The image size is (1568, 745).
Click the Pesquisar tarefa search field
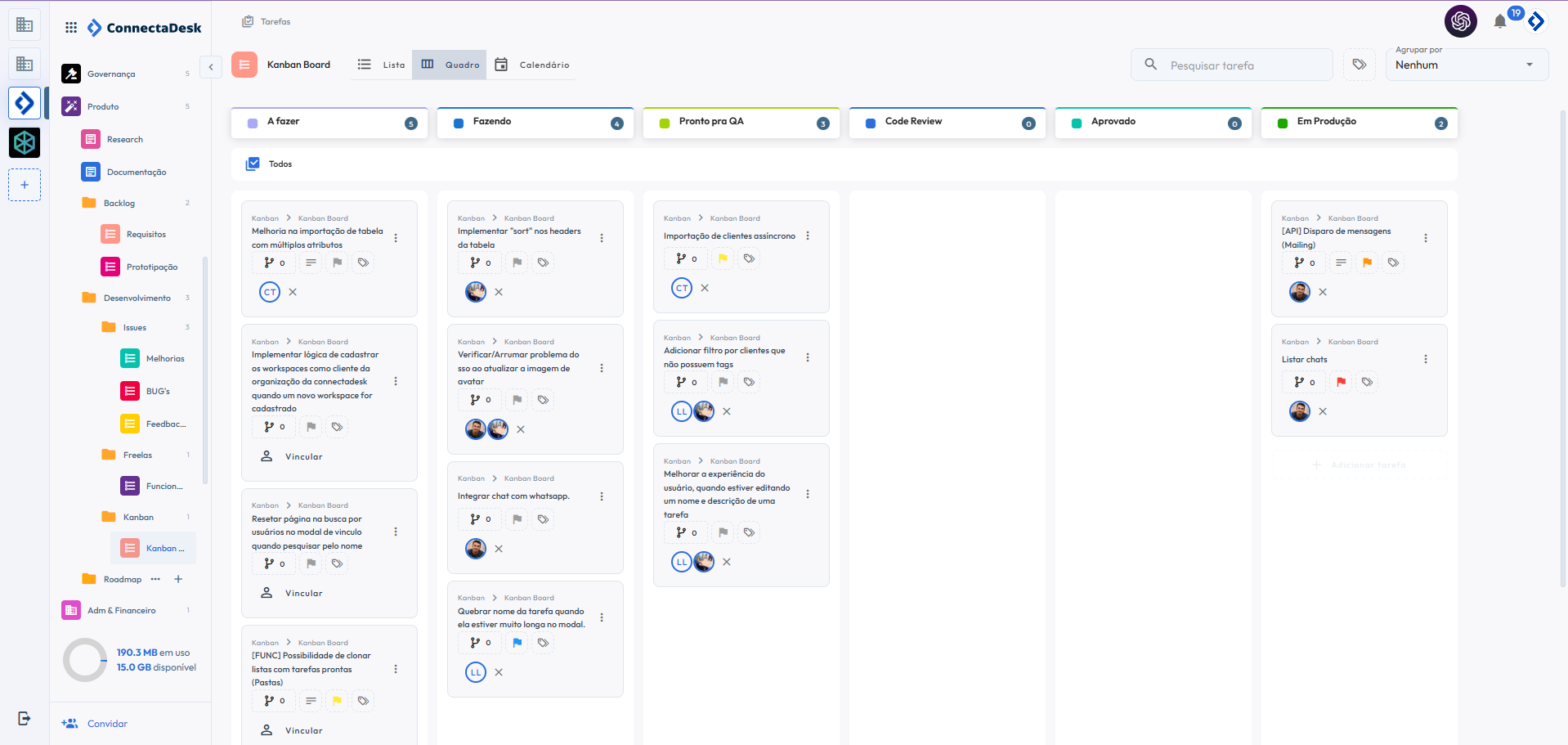coord(1243,65)
